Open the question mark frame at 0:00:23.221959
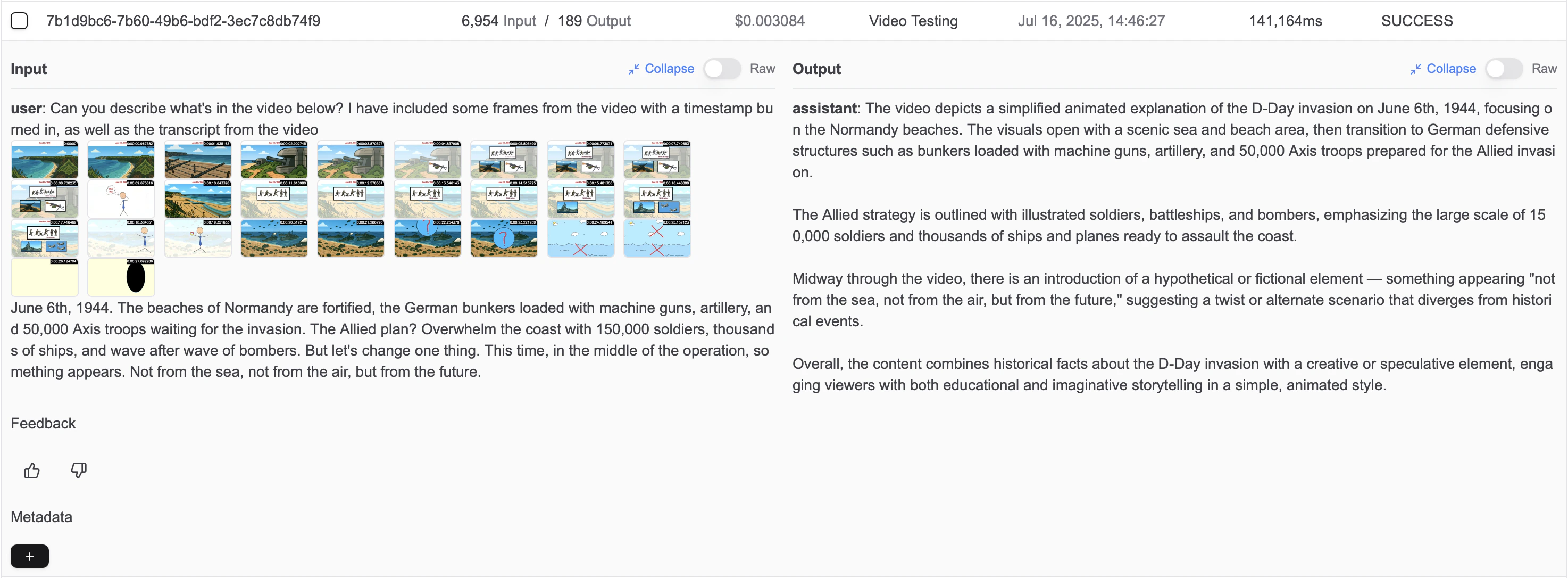Screen dimensions: 1568x578 tap(504, 238)
